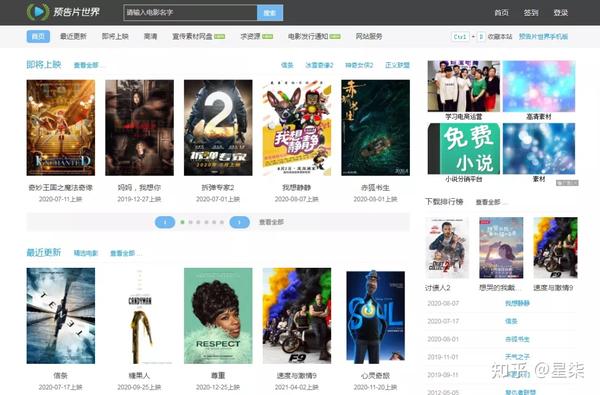
Task: Click the 下载排行榜 section heading
Action: click(444, 201)
